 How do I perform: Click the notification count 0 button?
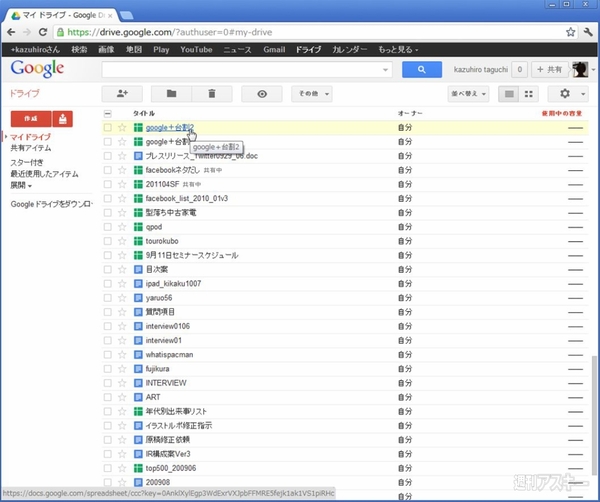pos(519,70)
